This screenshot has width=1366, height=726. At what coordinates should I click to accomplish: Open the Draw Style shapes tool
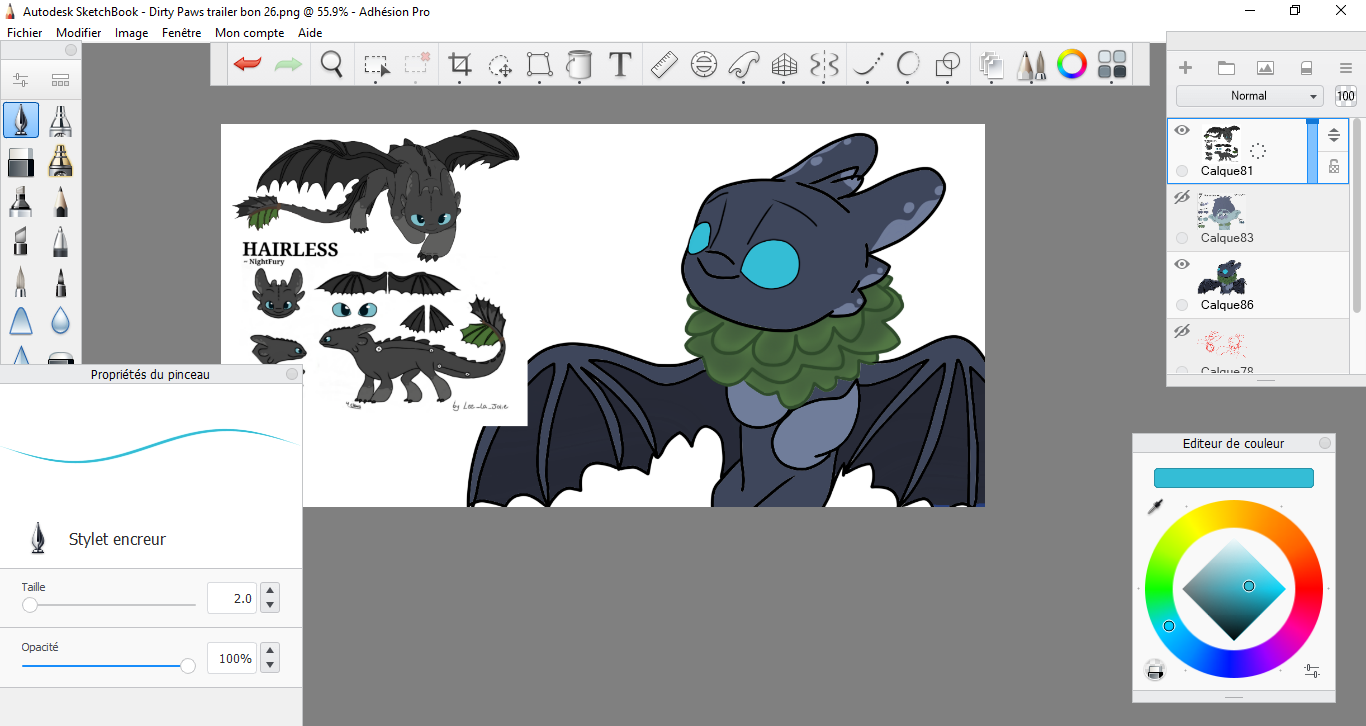coord(947,65)
